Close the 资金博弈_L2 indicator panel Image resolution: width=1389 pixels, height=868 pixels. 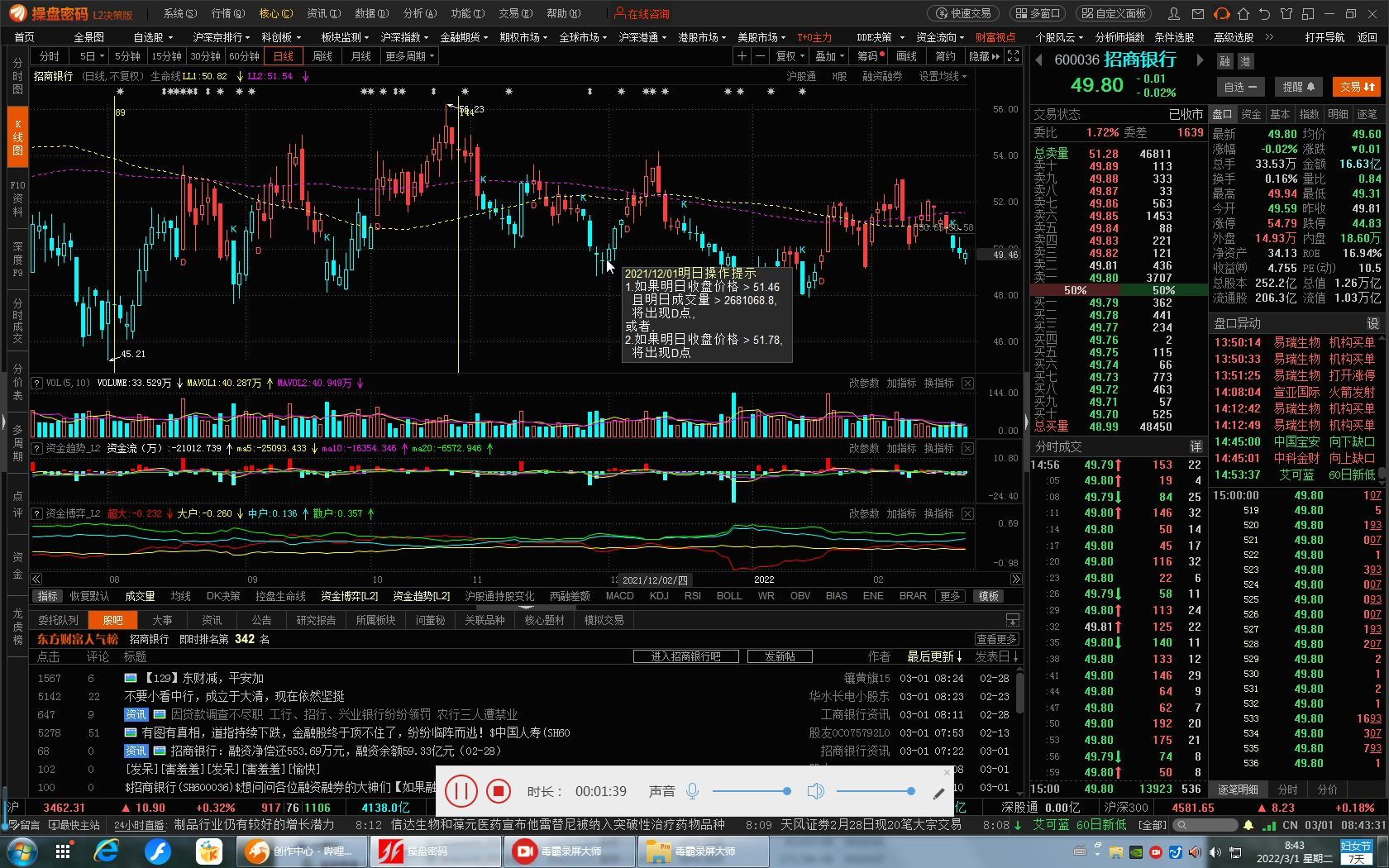coord(967,513)
